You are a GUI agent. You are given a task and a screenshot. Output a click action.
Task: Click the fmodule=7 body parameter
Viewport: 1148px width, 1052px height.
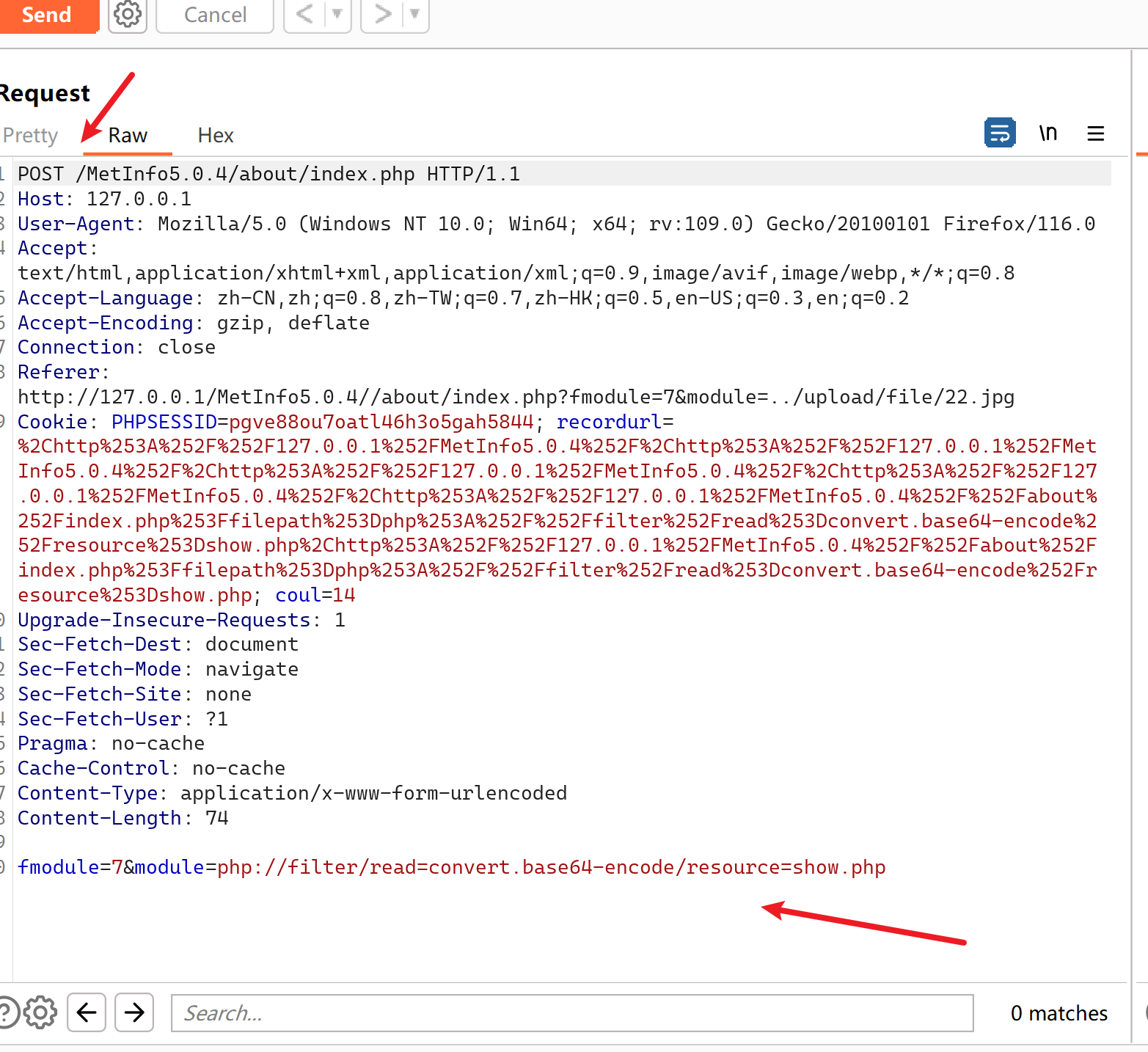[x=70, y=867]
